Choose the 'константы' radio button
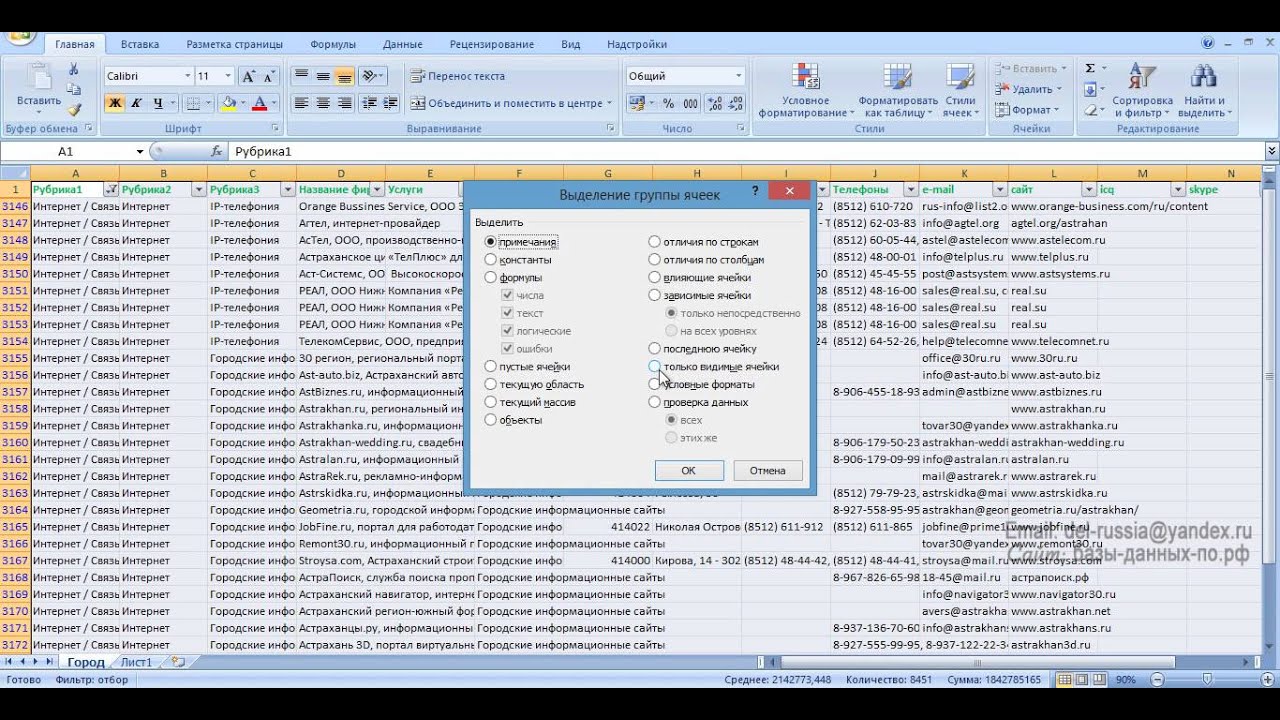 491,260
